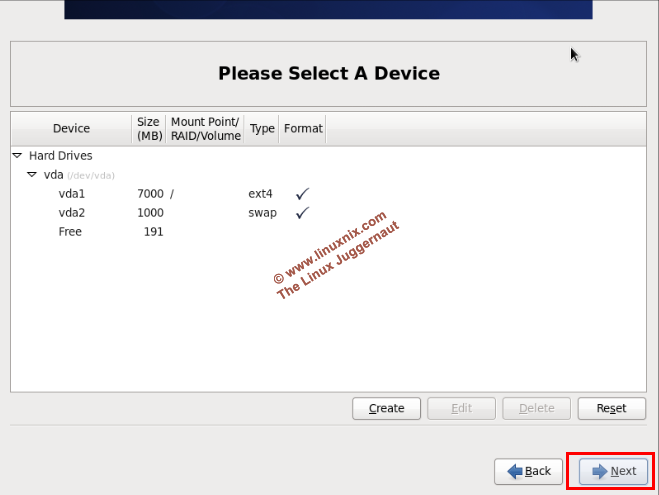Click the Mount Point/RAID/Volume column header
Viewport: 659px width, 495px height.
[x=205, y=129]
